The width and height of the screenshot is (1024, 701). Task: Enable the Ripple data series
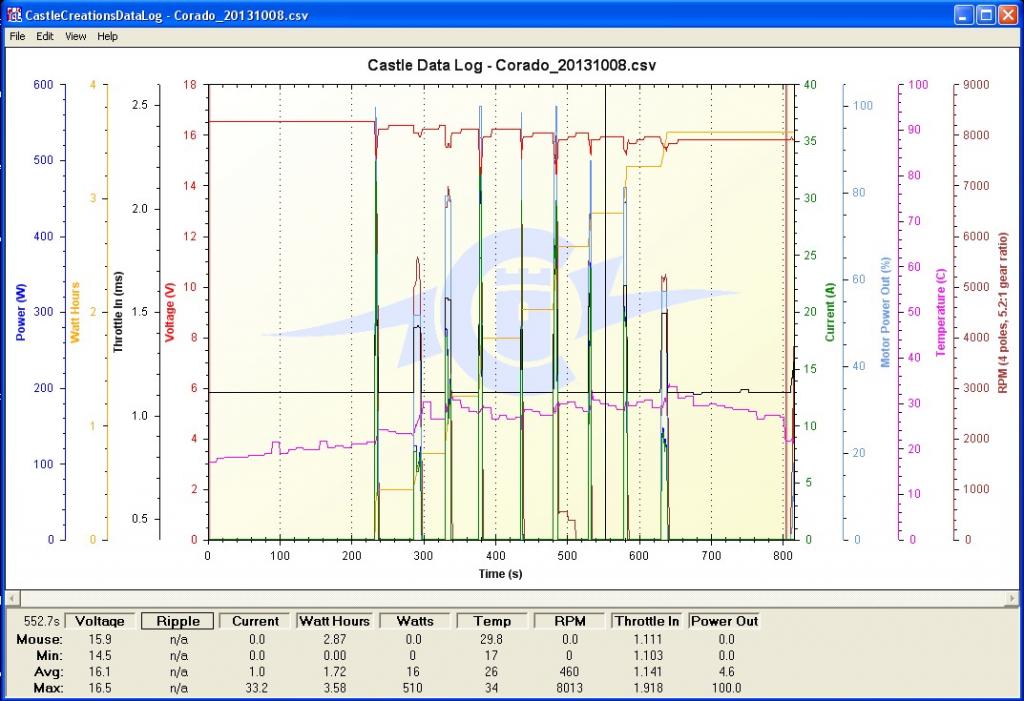tap(177, 621)
